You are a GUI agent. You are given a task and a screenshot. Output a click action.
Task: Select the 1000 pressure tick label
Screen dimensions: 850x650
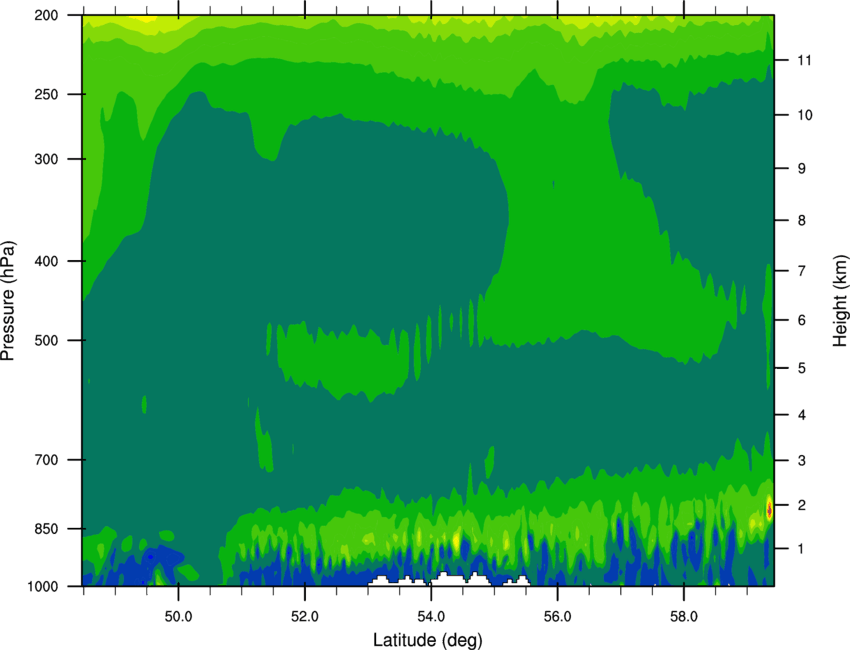tap(42, 587)
